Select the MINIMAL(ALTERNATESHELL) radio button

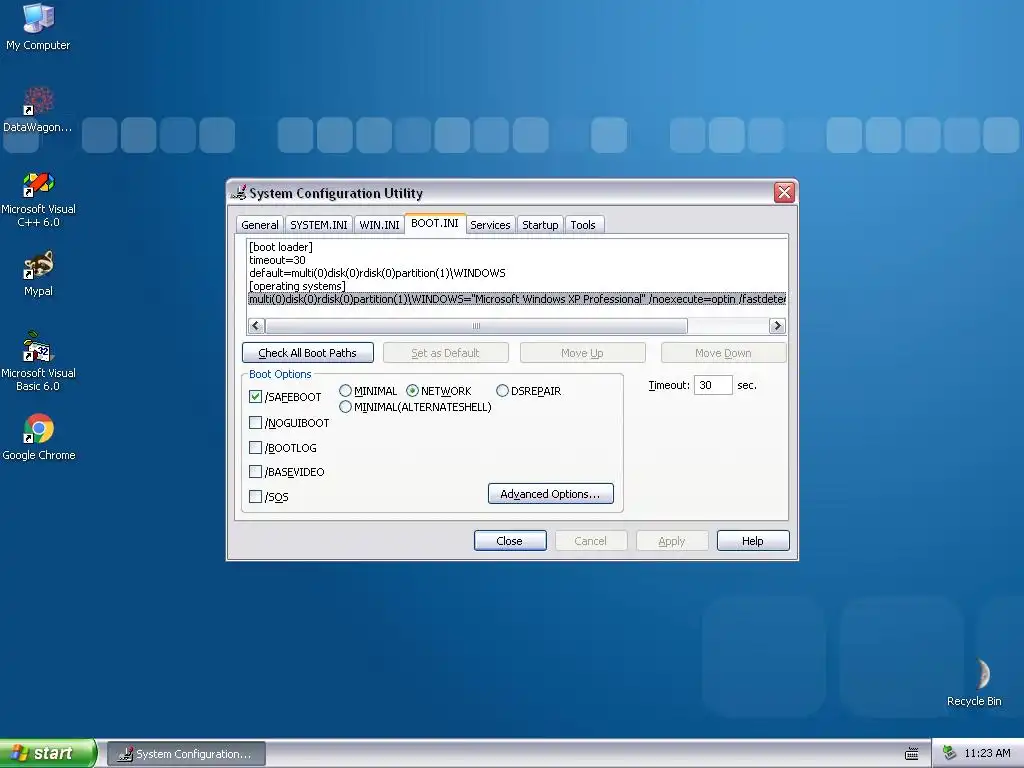(345, 407)
